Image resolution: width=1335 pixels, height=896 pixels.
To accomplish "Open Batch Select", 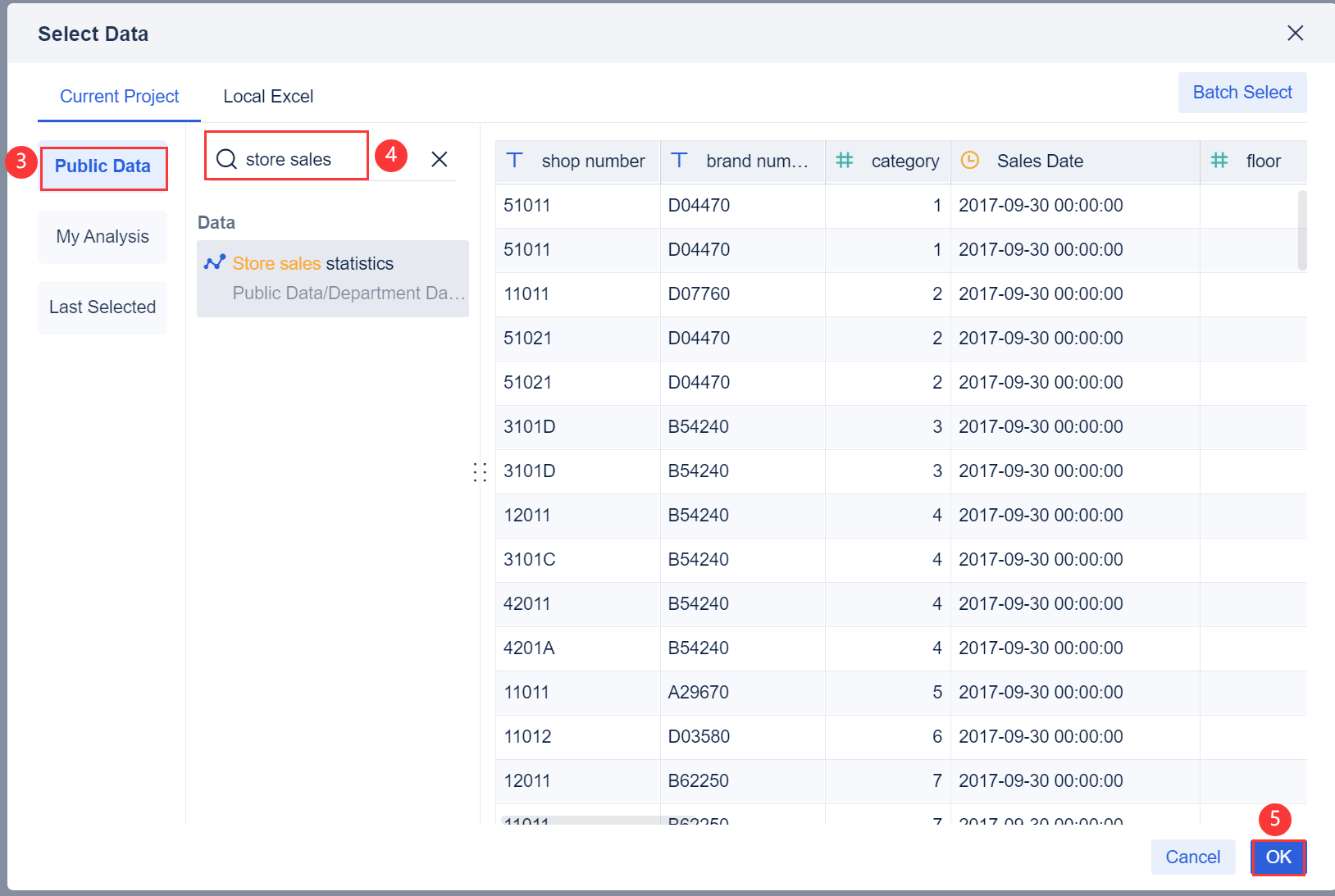I will point(1242,93).
